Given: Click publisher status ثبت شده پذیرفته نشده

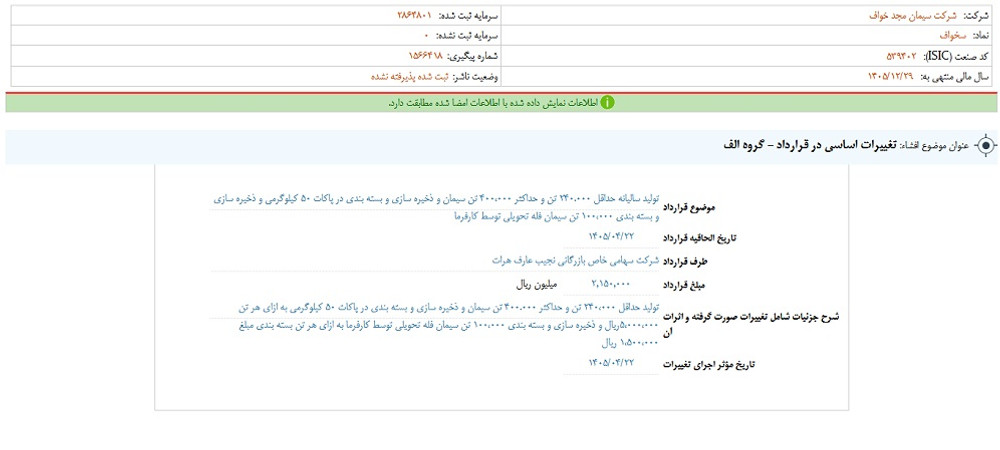Looking at the screenshot, I should 409,76.
